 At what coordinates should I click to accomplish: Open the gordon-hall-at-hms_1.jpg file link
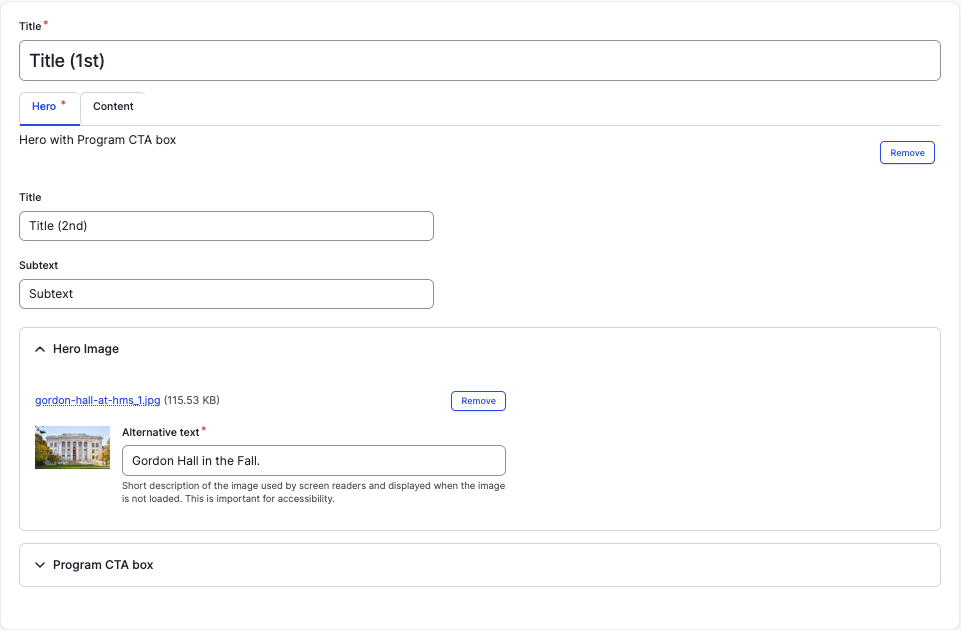coord(97,401)
